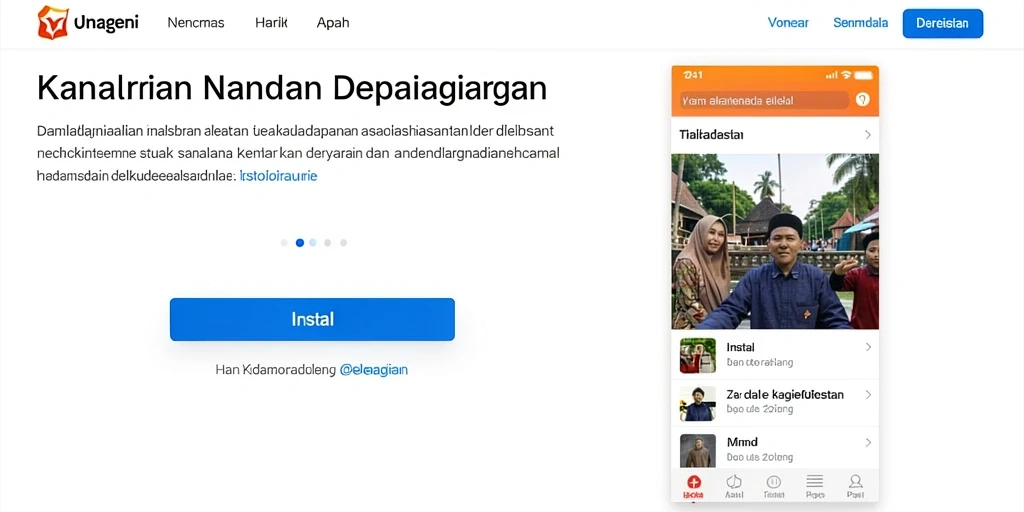Tap the round pause-style tab icon in the phone bottom bar

click(774, 482)
